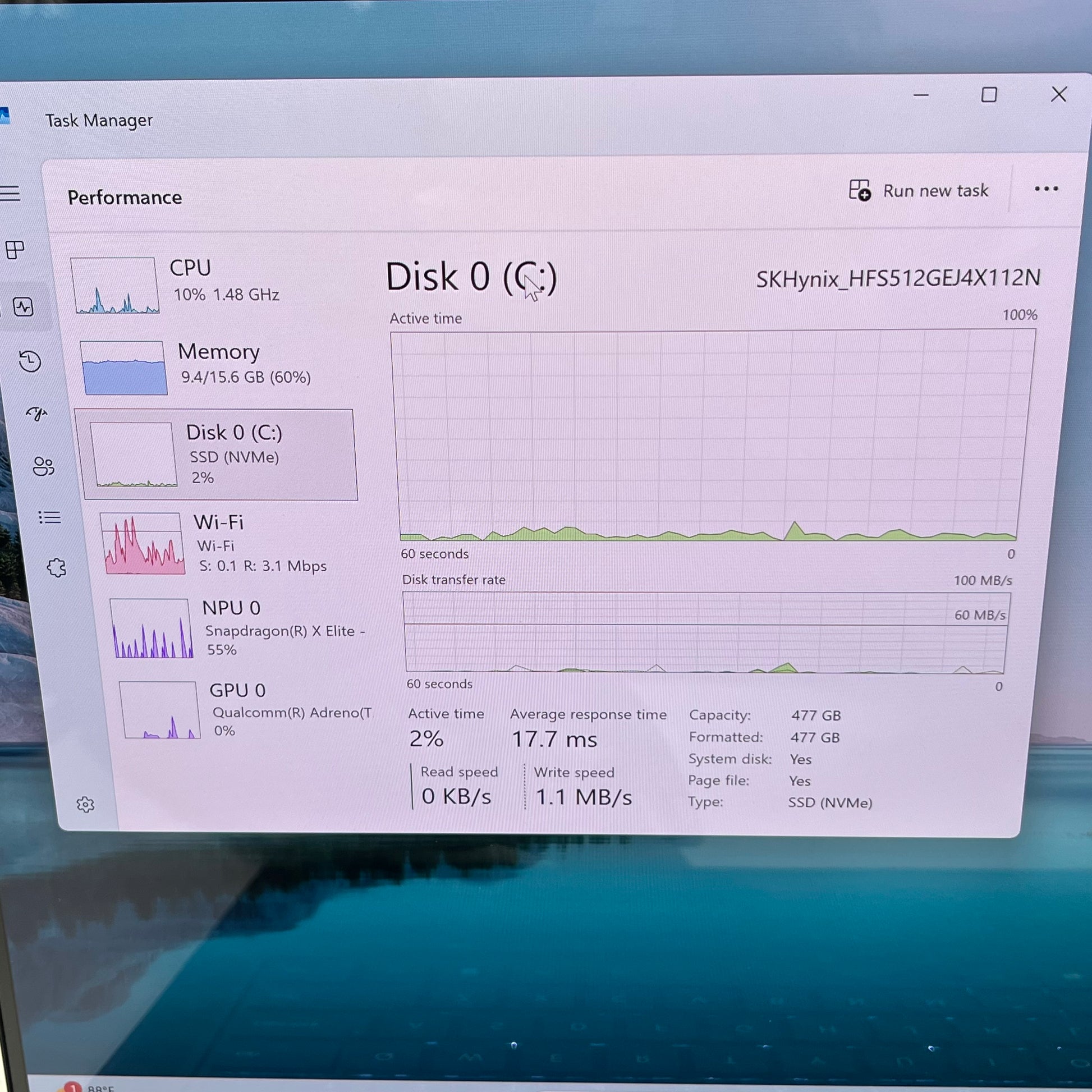The height and width of the screenshot is (1092, 1092).
Task: Open the hamburger navigation menu
Action: pos(10,193)
